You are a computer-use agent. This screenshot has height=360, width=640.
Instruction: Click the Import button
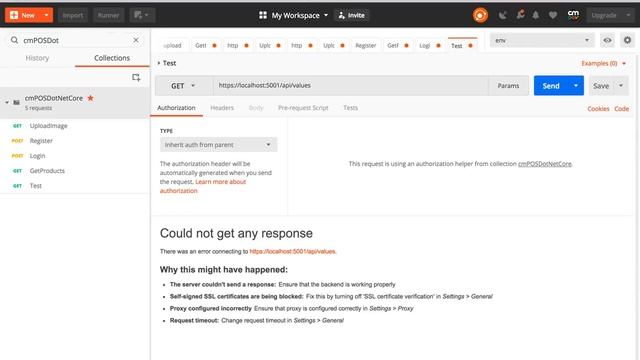click(x=73, y=15)
